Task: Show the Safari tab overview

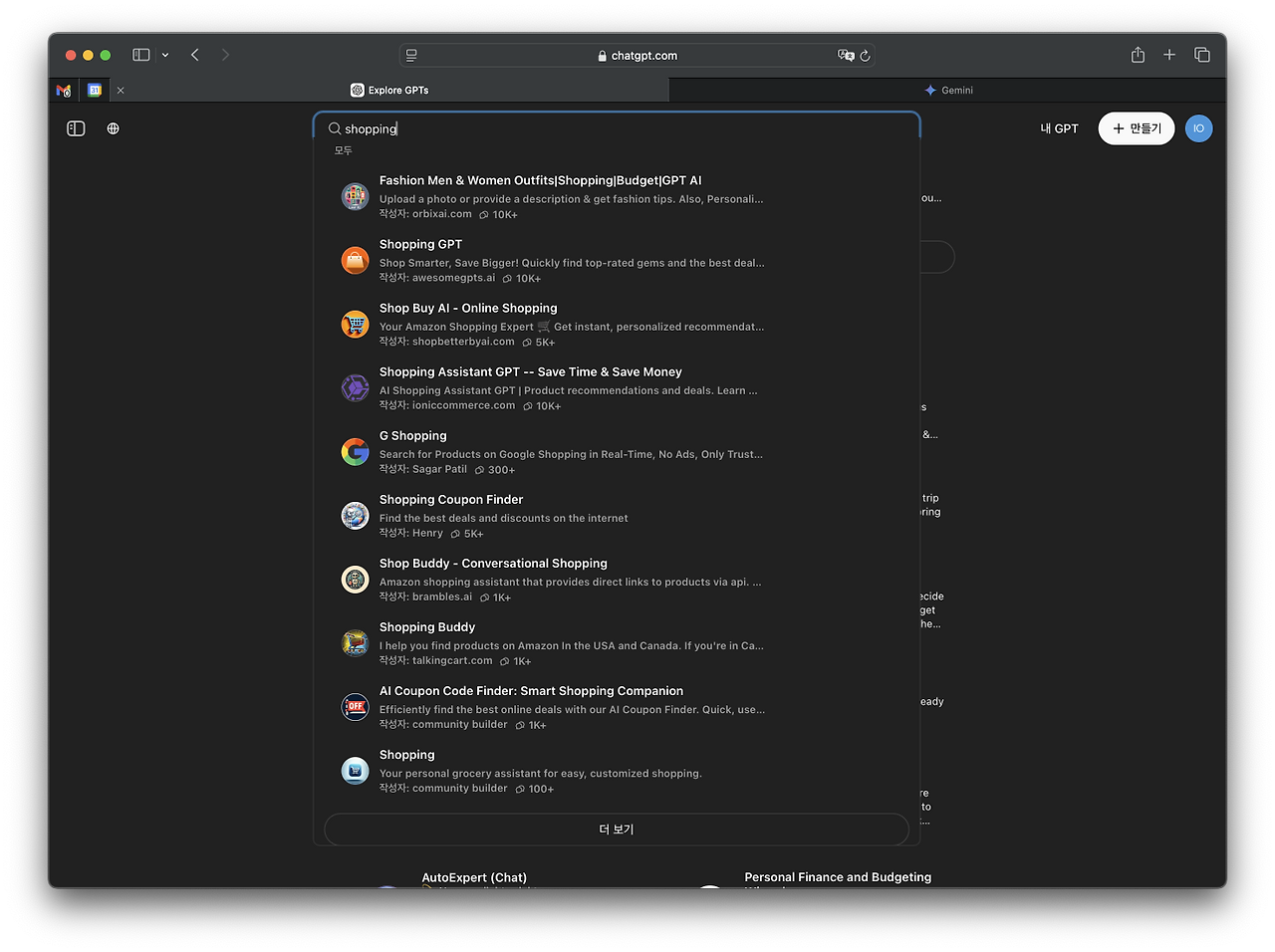Action: 1202,55
